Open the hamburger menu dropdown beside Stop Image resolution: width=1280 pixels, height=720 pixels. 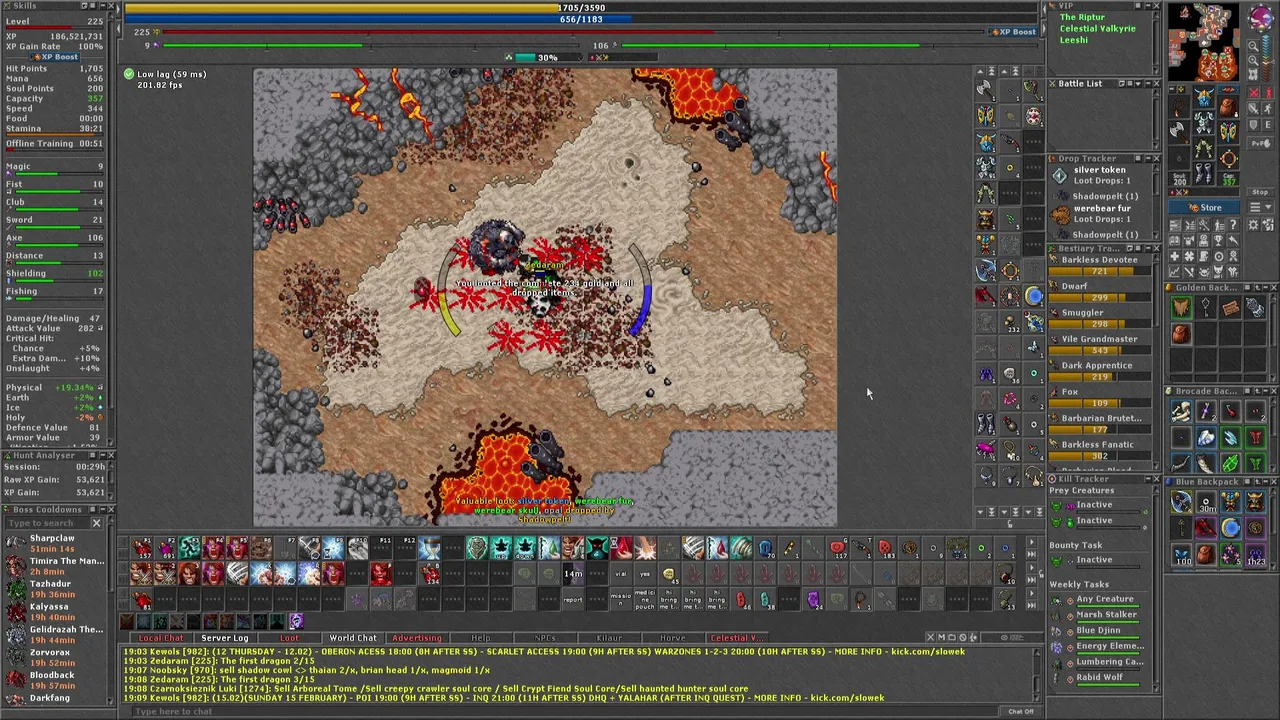(1260, 207)
